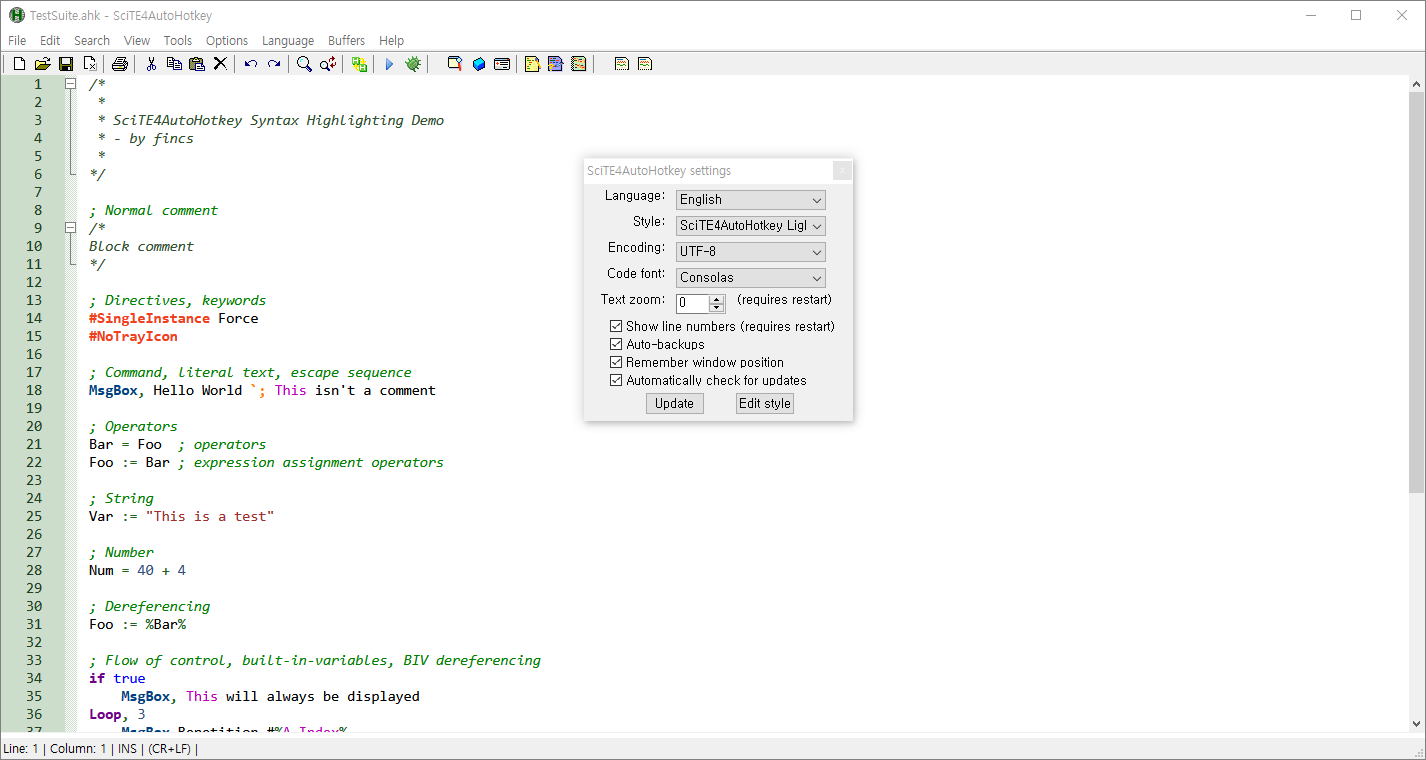Click the '; Normal comment' text on line 8
The image size is (1426, 760).
coord(153,210)
